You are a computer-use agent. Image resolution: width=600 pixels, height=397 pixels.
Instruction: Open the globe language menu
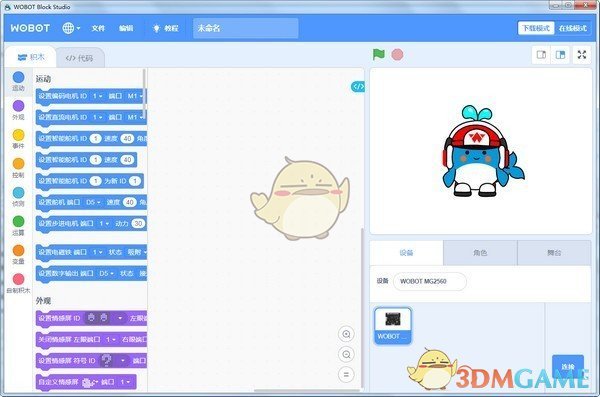tap(71, 28)
